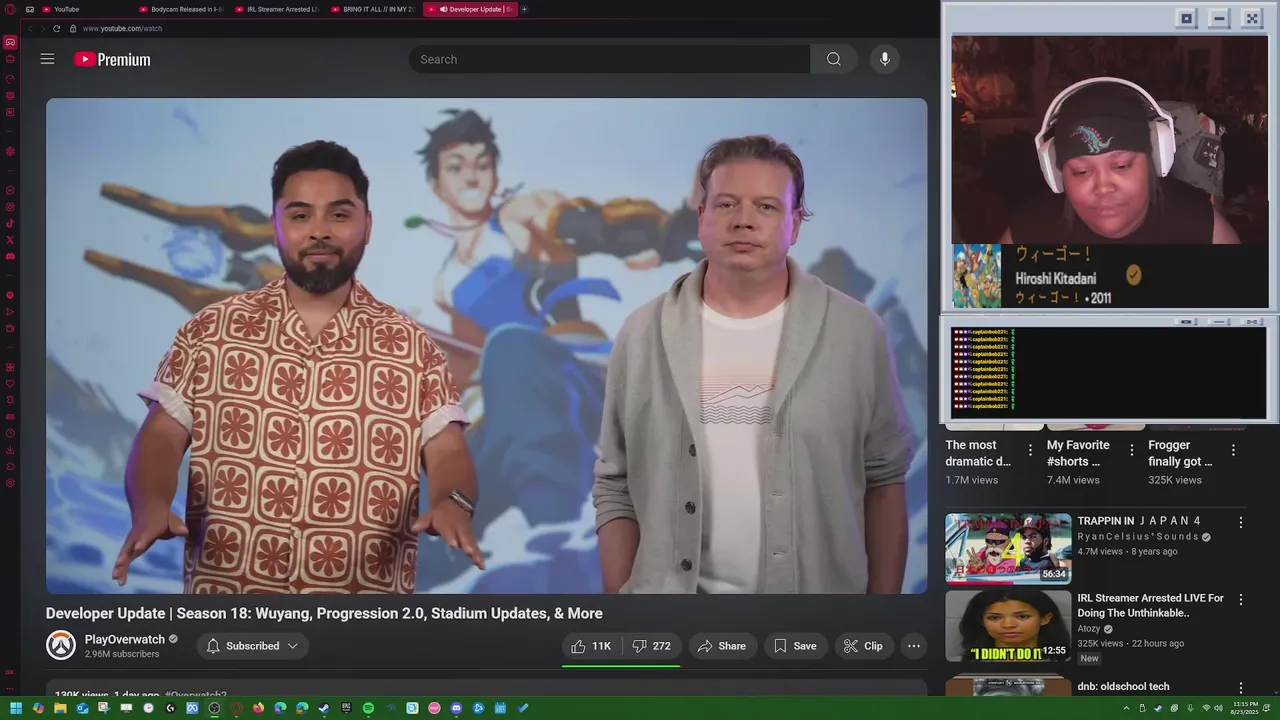Viewport: 1280px width, 720px height.
Task: Open IRL Streamer Arrested LIVE video title
Action: 1150,605
